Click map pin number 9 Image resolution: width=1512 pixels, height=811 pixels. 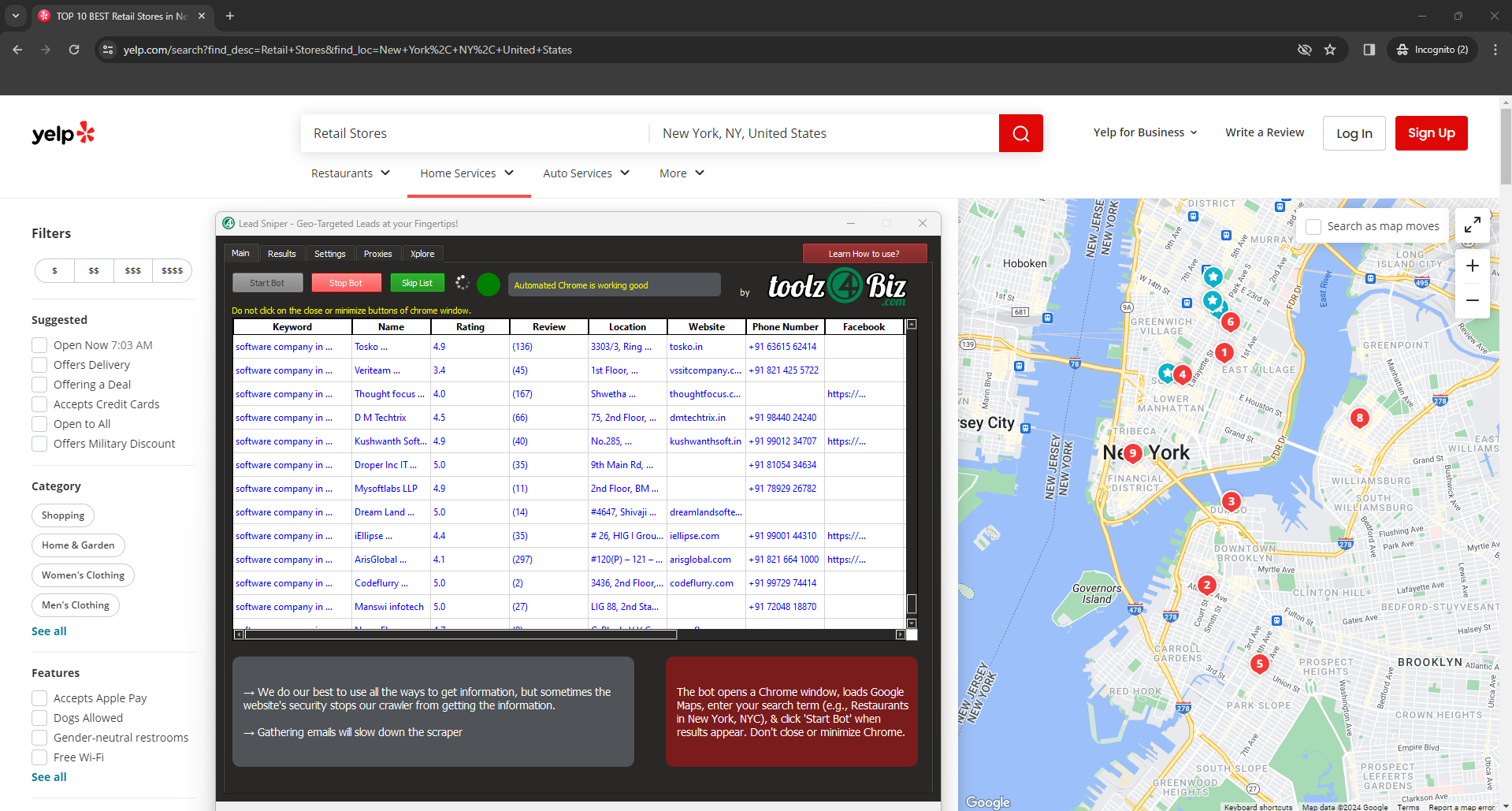pos(1132,452)
